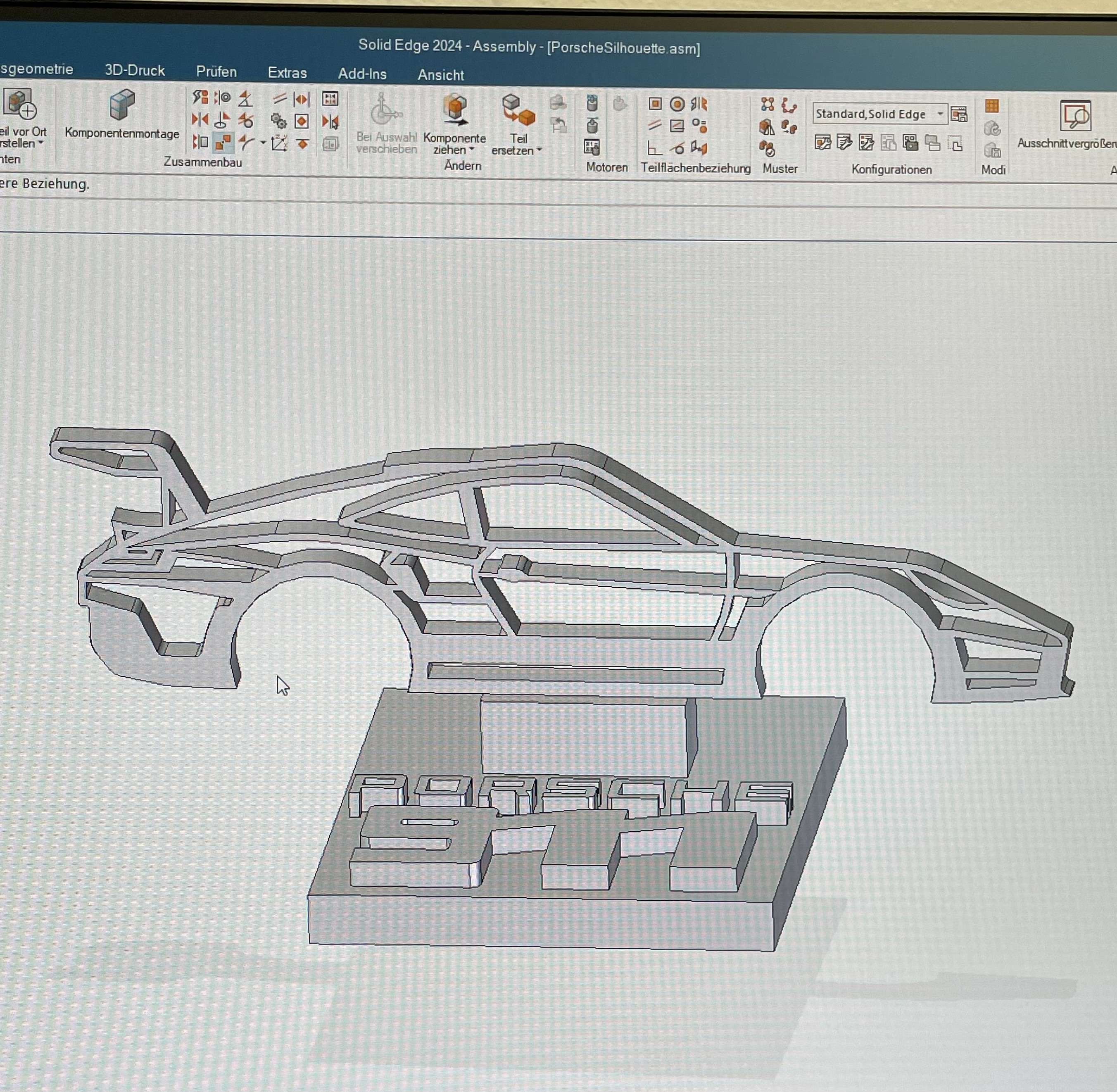Expand the Teil vor Ort erstellen dropdown
Screen dimensions: 1117x1092
41,143
